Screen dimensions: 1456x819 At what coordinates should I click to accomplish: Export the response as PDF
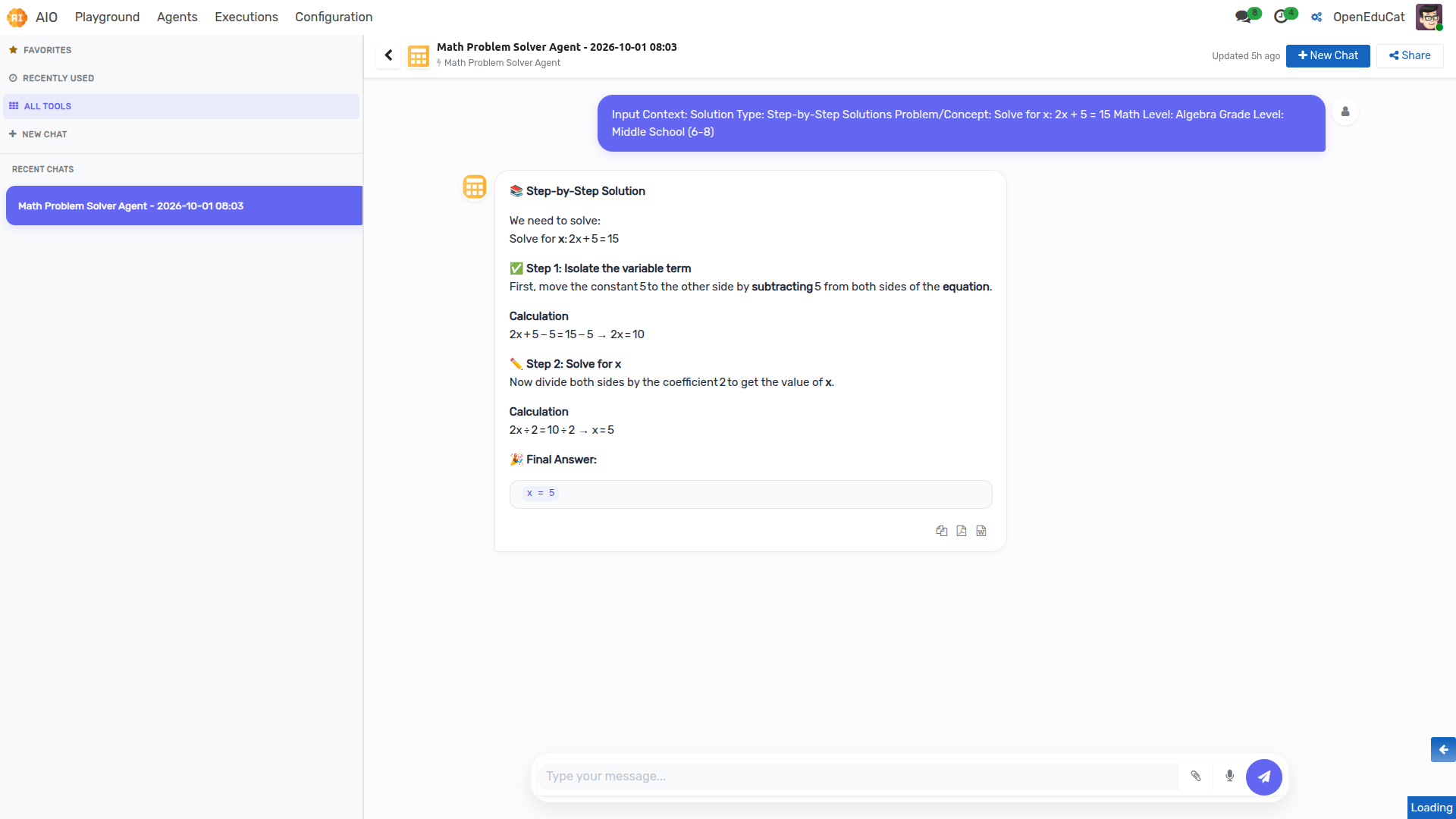[961, 531]
